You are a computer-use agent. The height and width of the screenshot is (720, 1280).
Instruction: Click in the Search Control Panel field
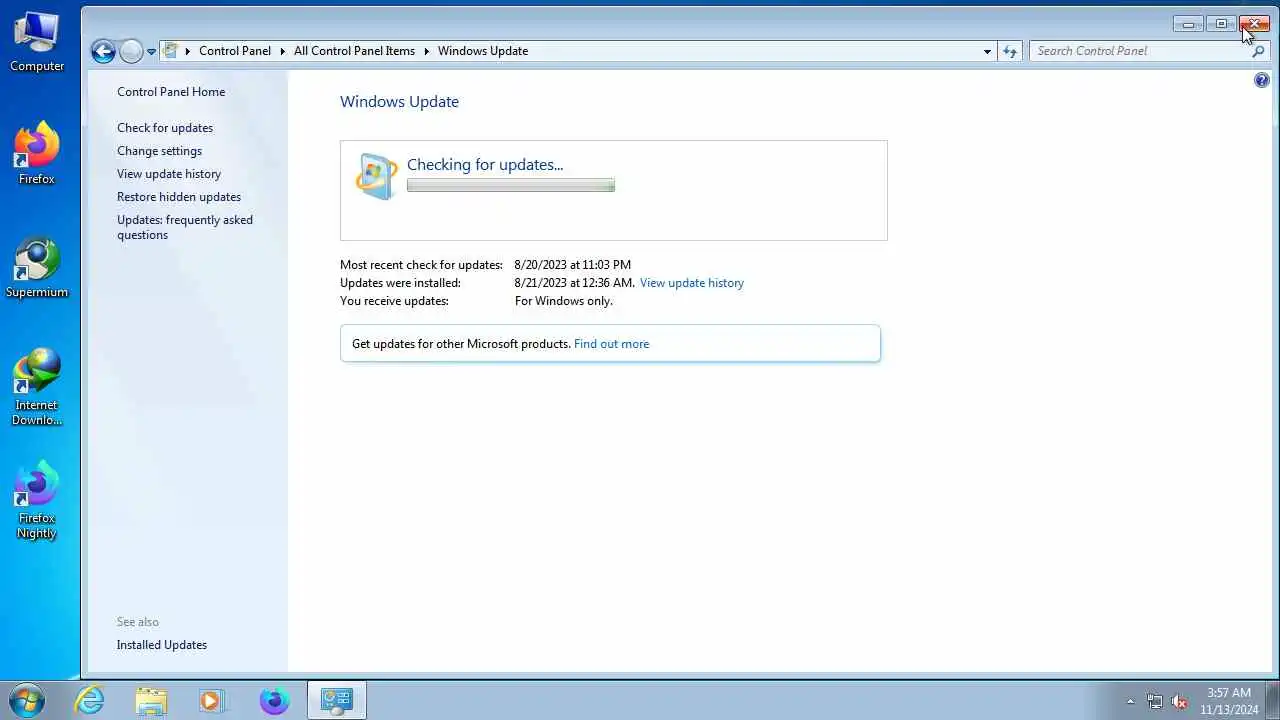point(1140,51)
